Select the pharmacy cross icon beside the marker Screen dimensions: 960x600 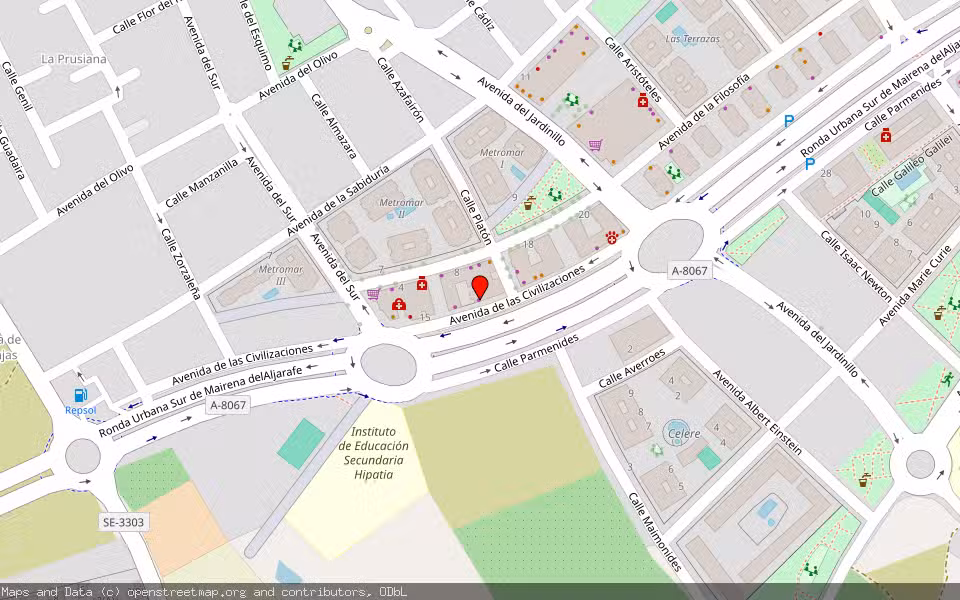click(421, 284)
